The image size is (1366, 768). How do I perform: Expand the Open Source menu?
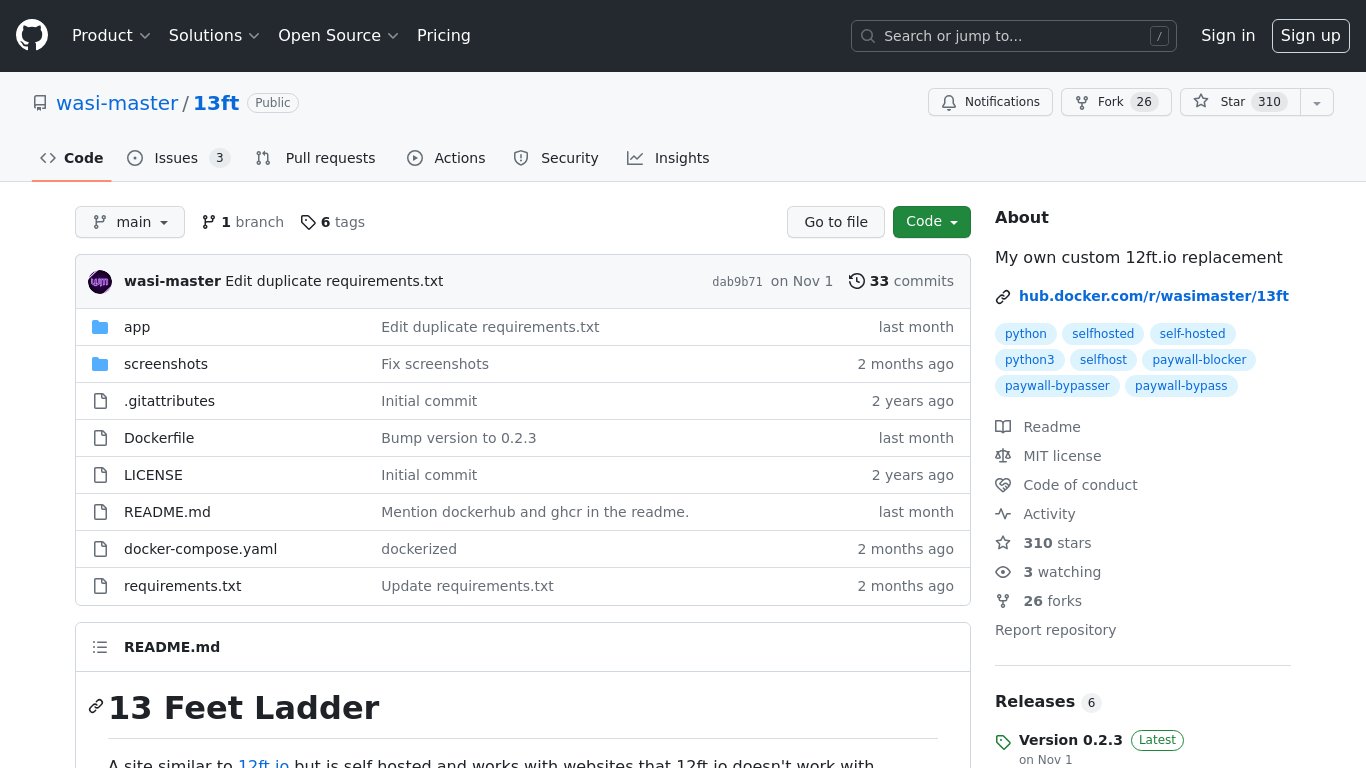338,36
